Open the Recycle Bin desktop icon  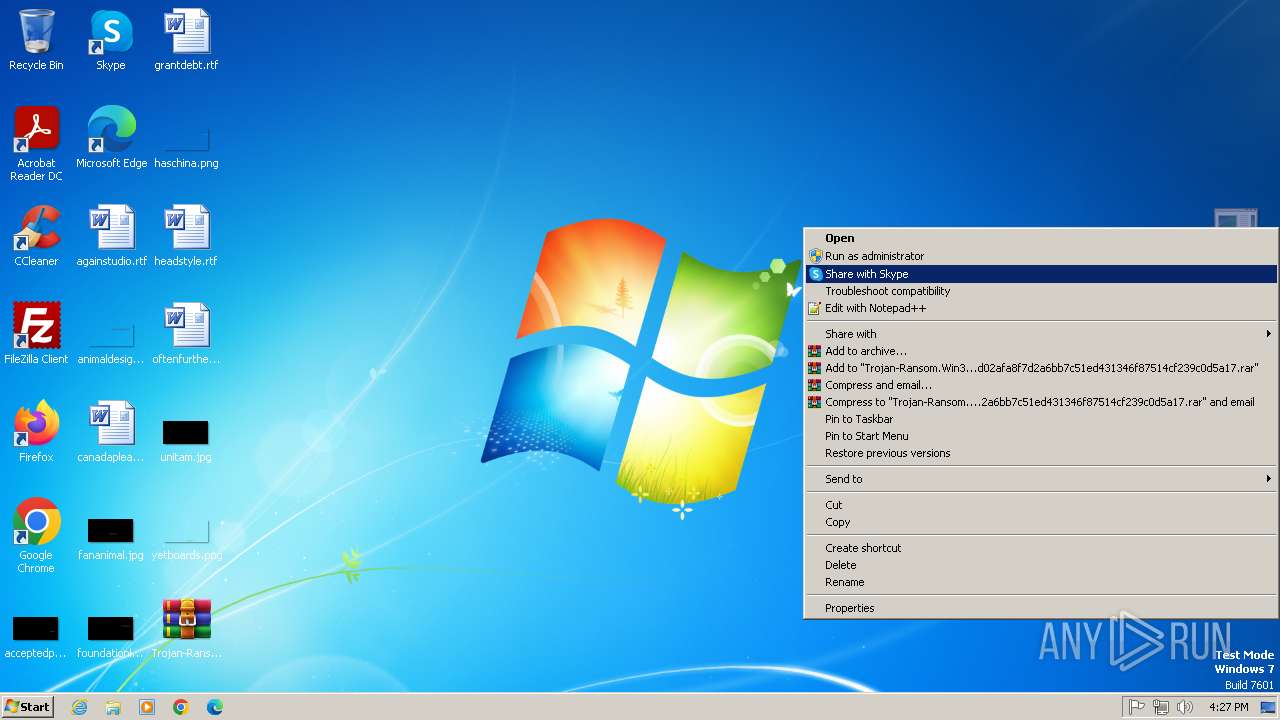tap(36, 40)
